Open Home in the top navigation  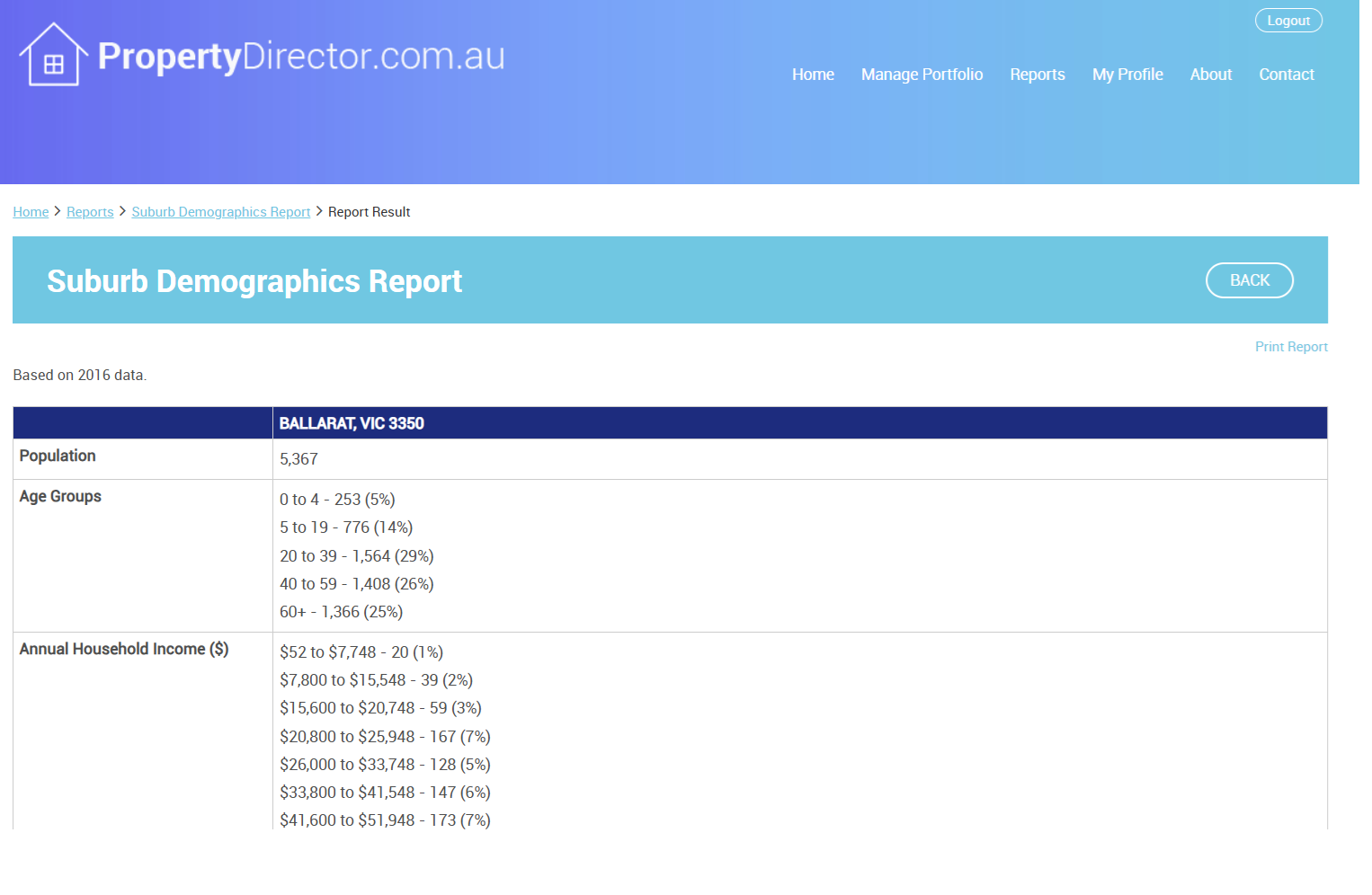point(813,75)
